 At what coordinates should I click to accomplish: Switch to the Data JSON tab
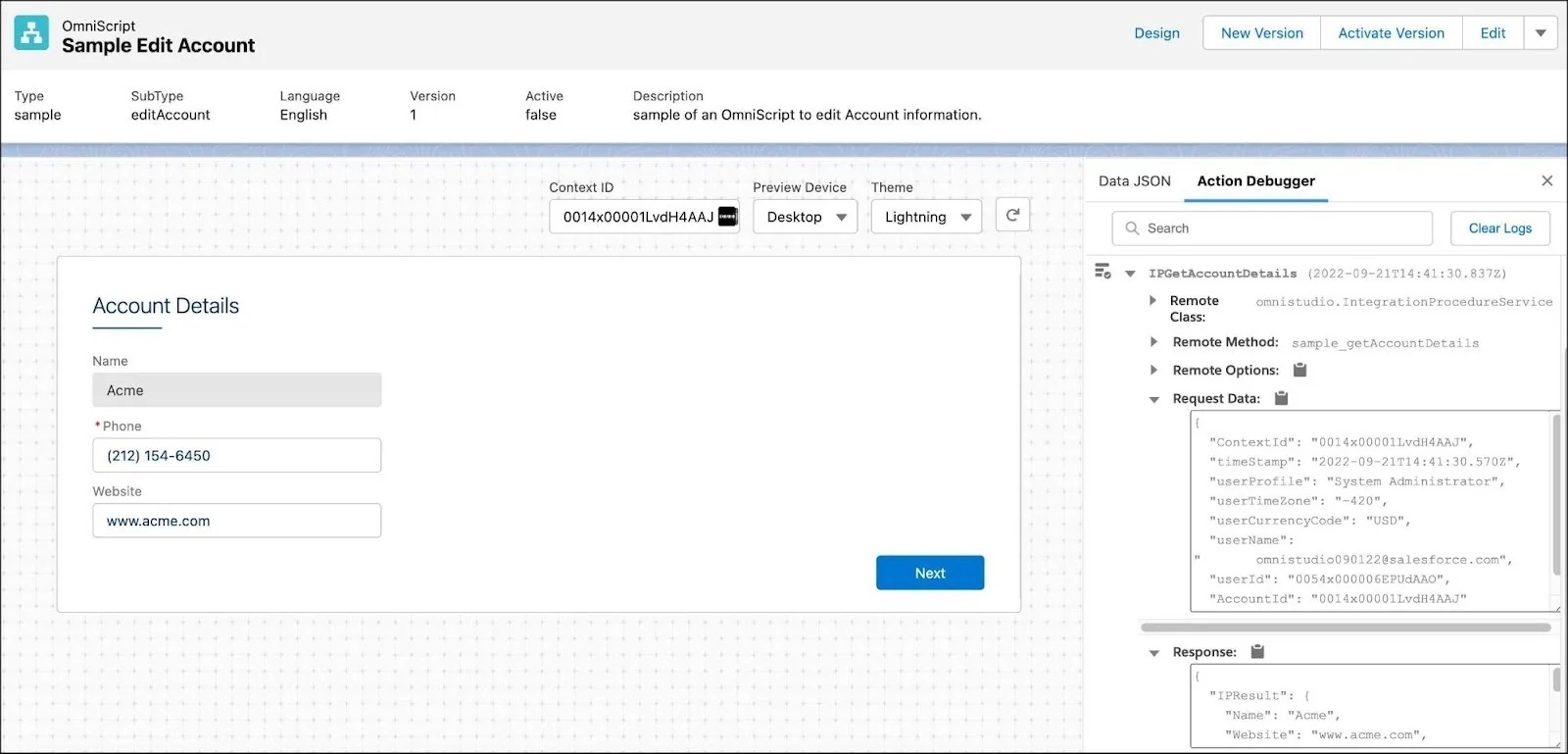click(1134, 181)
